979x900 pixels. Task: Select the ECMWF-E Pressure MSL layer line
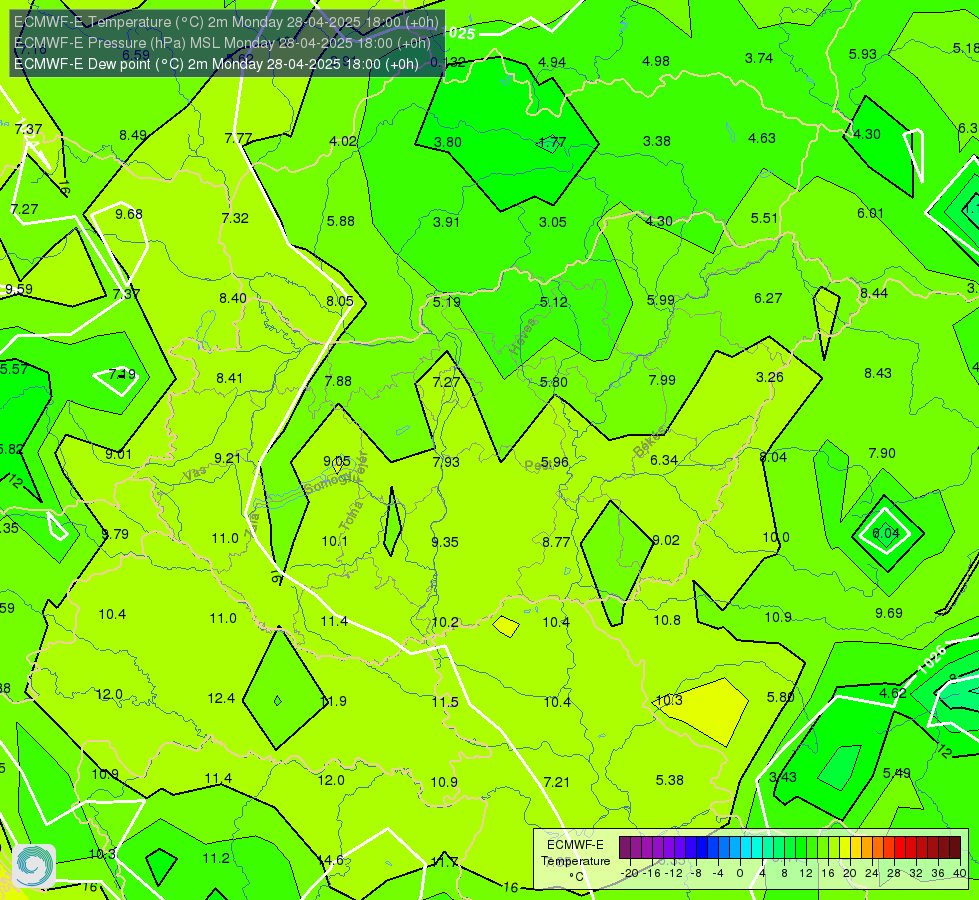222,43
